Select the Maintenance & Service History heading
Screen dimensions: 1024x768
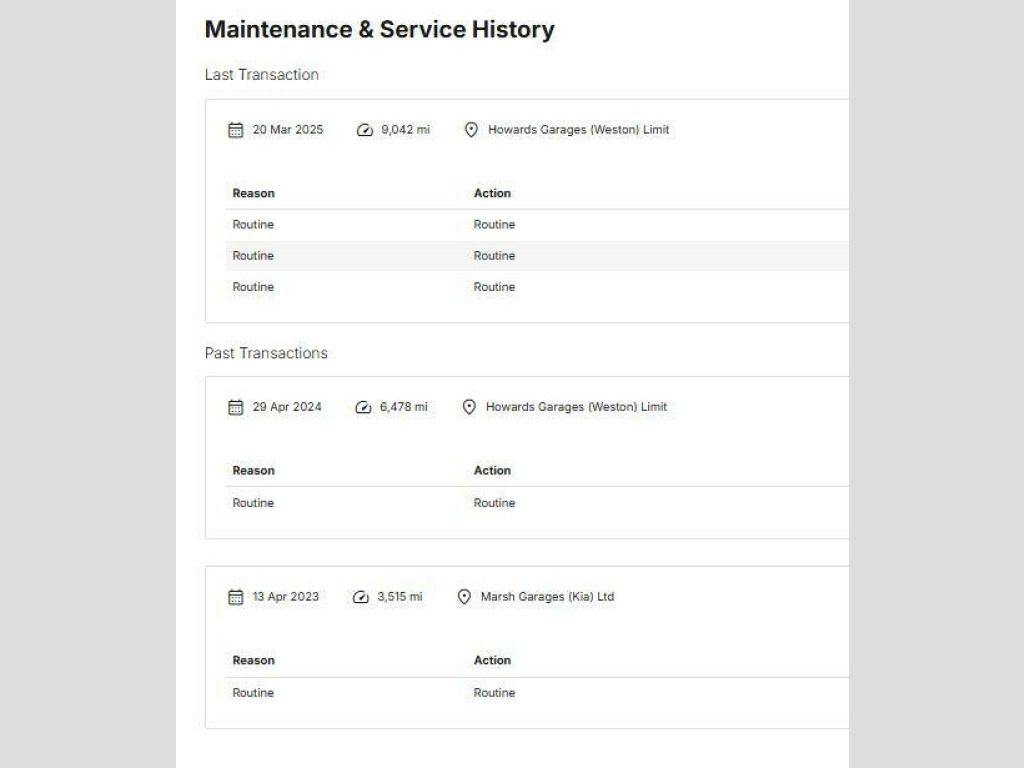pos(379,30)
